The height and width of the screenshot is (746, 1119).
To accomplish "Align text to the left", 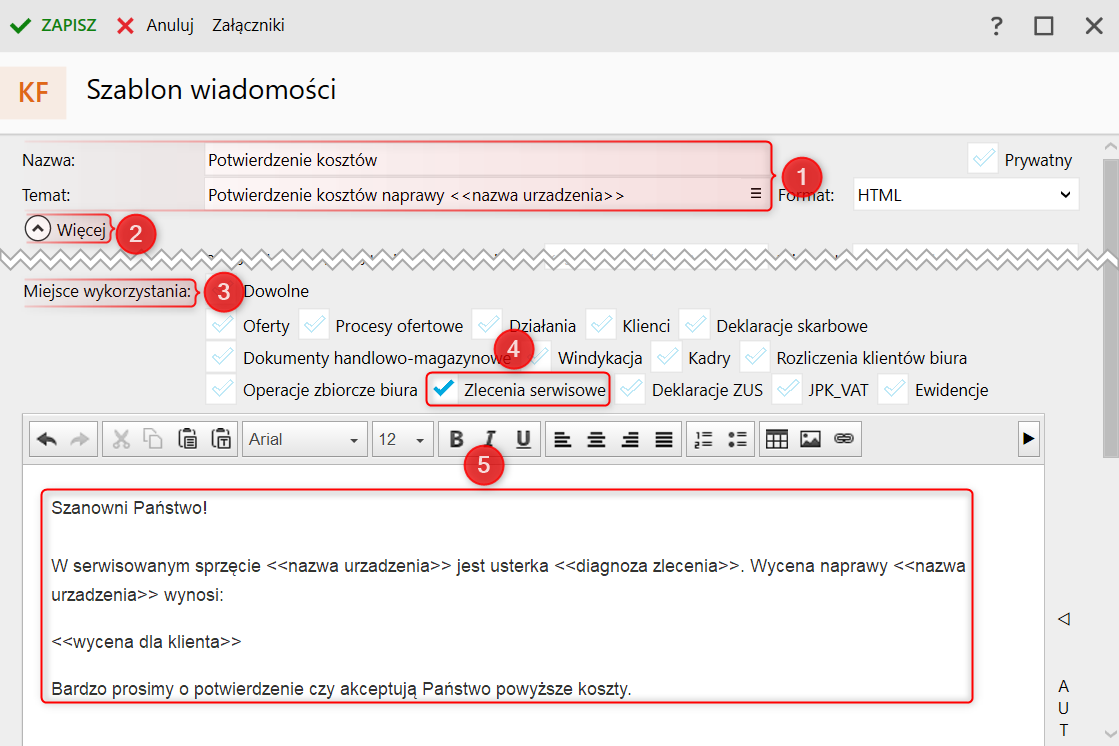I will click(563, 439).
